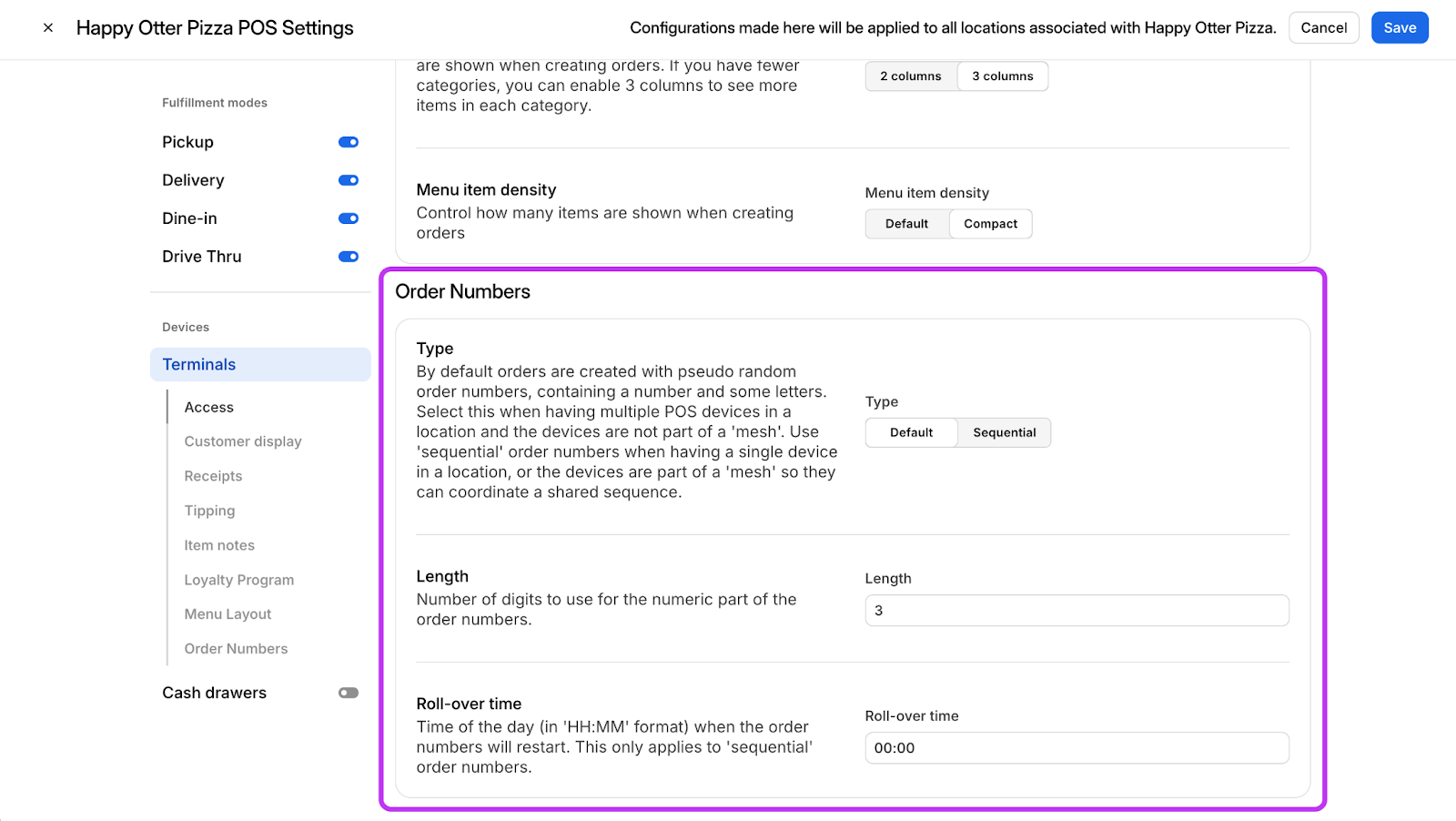Select the Dine-in label in sidebar
This screenshot has height=821, width=1456.
(190, 218)
